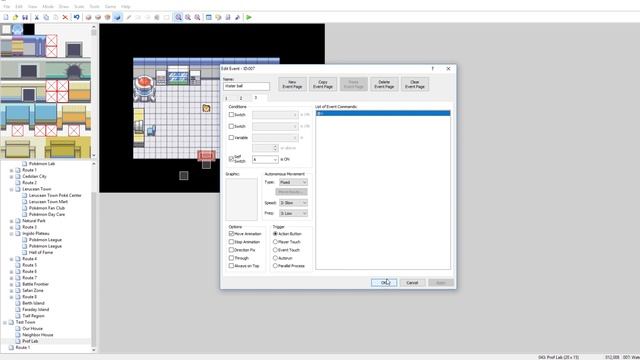
Task: Open the Materialbase toolbar icon
Action: (218, 17)
